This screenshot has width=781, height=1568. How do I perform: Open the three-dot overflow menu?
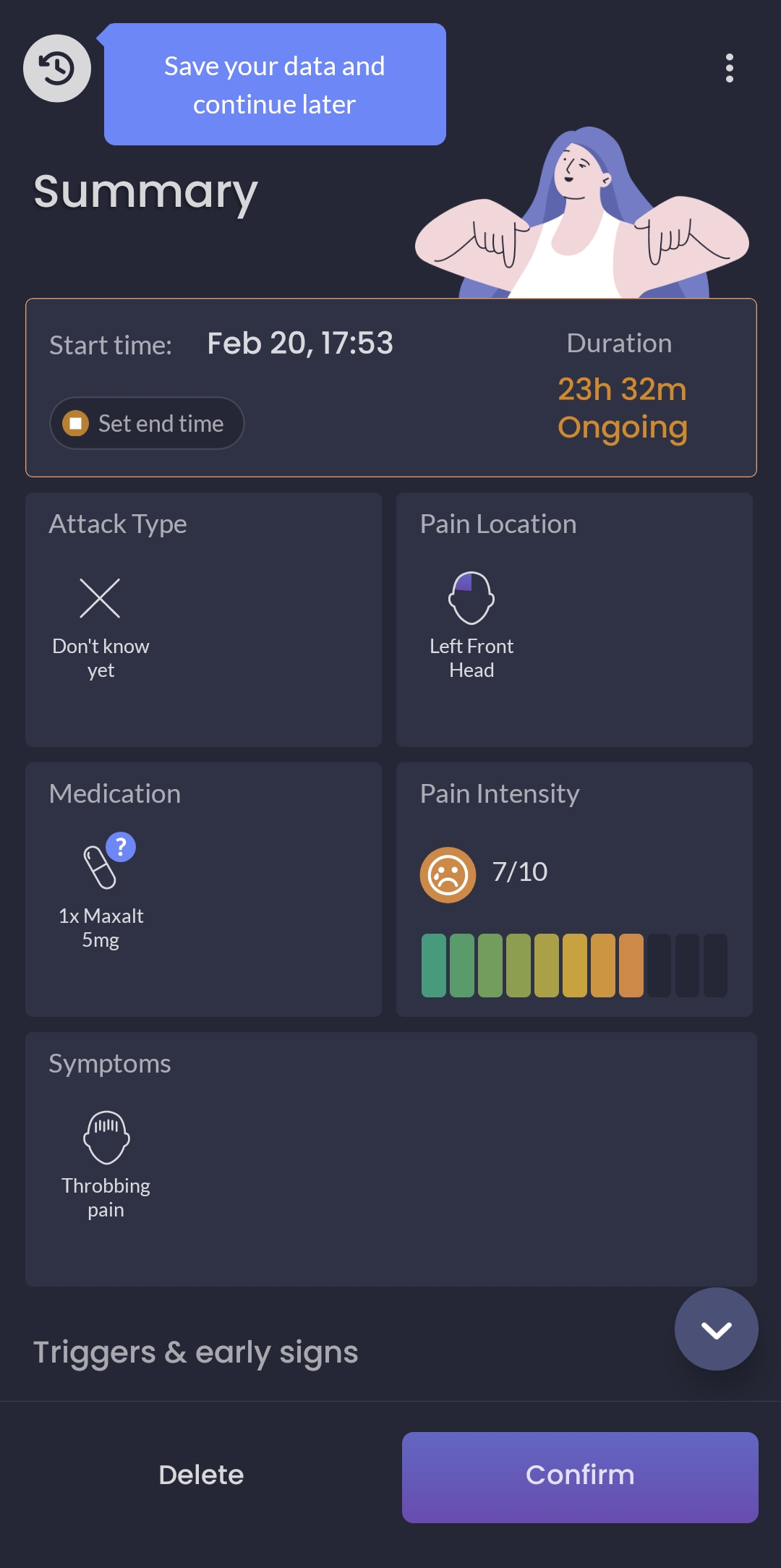(x=729, y=68)
